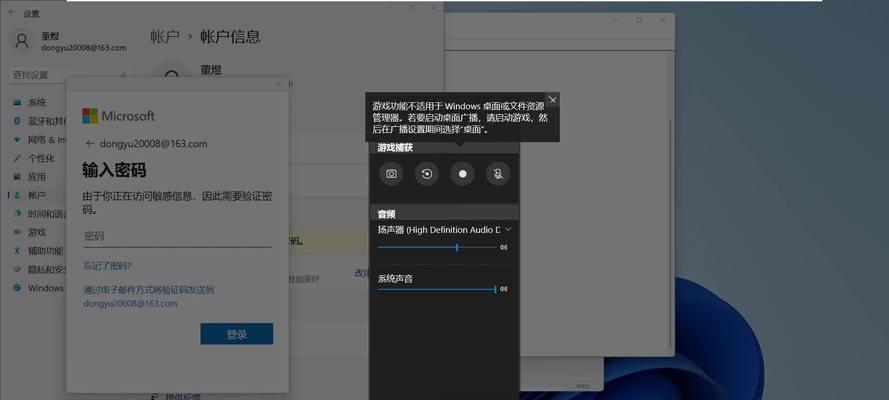Close the Microsoft sign-in dialog
The width and height of the screenshot is (889, 400).
tap(278, 84)
